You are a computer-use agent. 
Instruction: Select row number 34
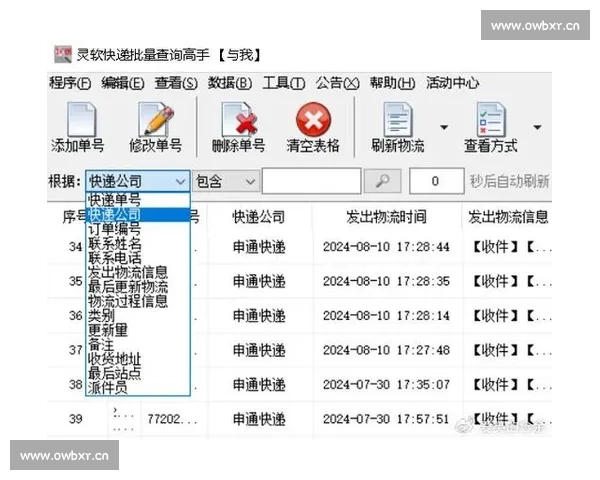coord(76,247)
